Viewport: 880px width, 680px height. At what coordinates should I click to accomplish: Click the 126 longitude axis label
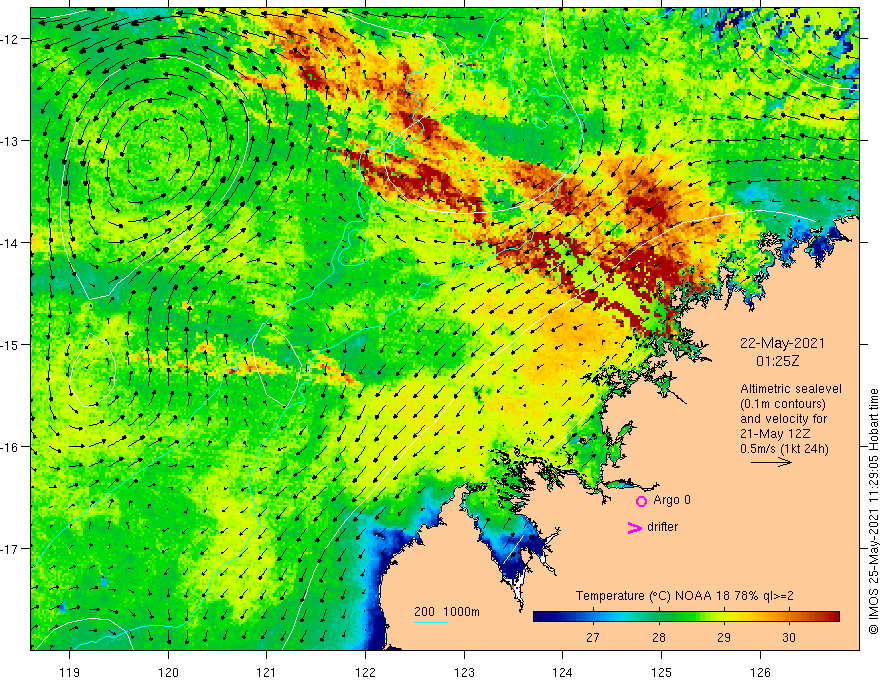[760, 672]
